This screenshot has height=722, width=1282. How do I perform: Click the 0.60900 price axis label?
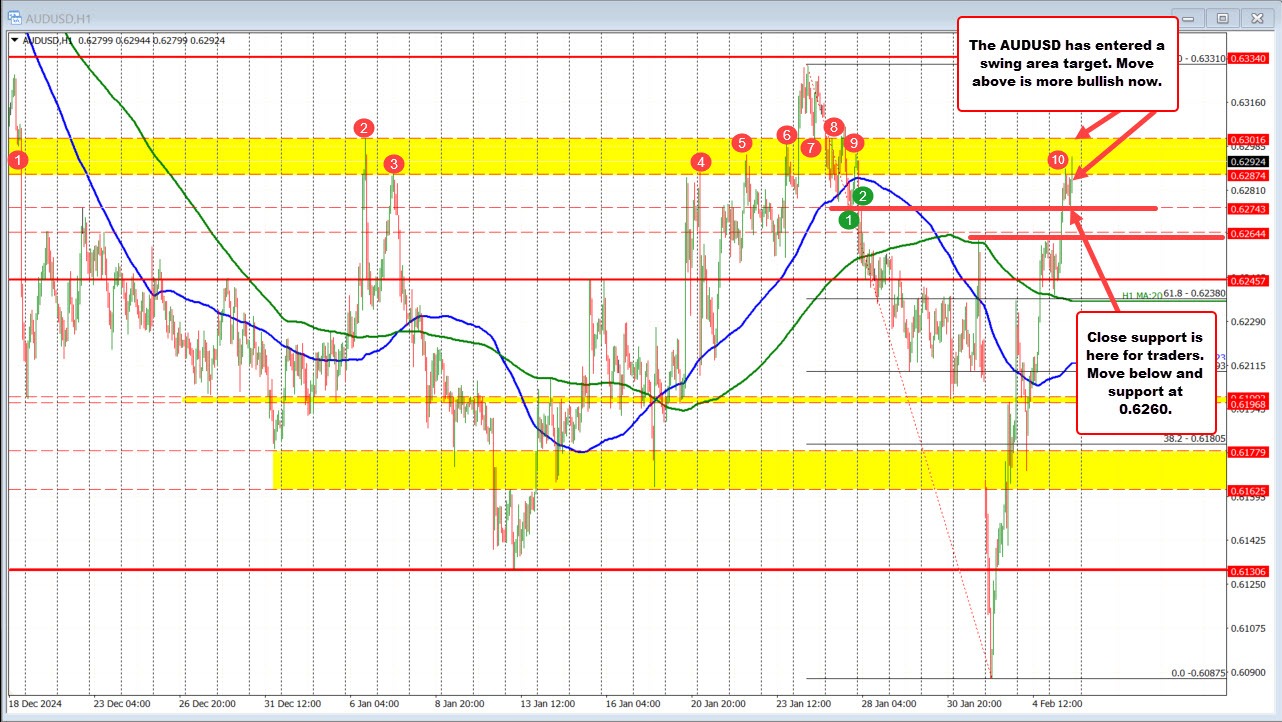coord(1248,672)
